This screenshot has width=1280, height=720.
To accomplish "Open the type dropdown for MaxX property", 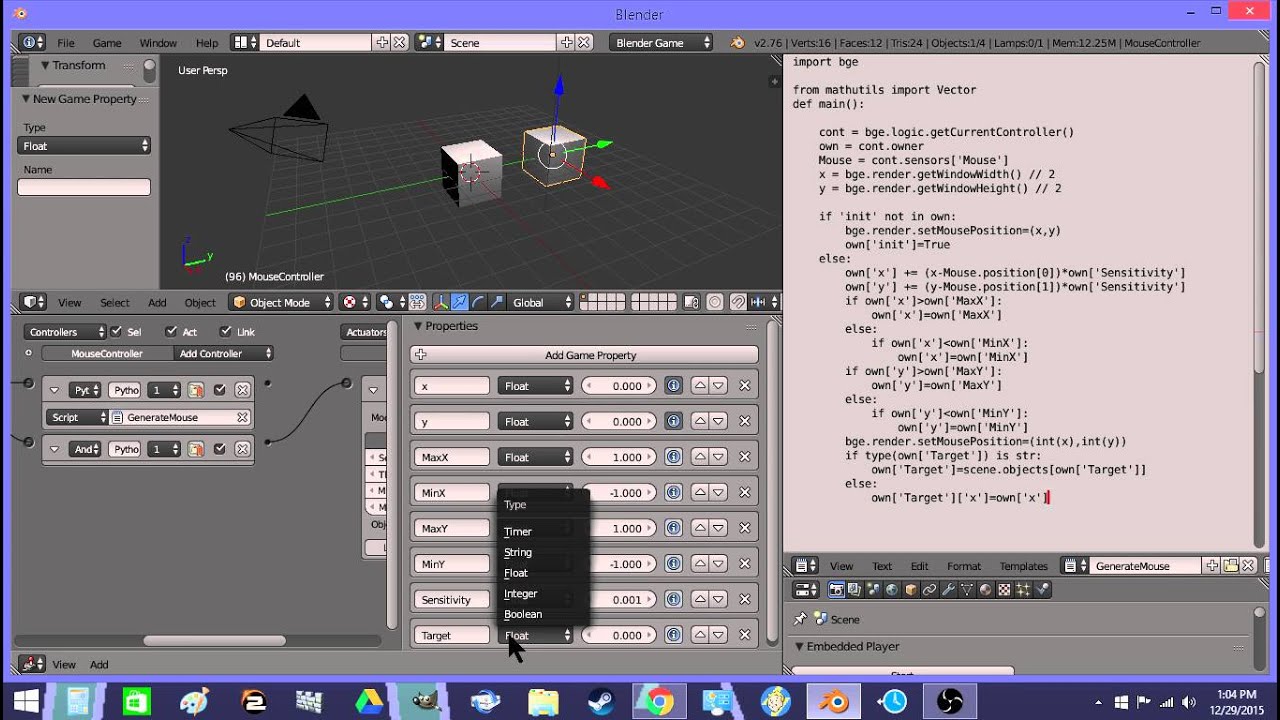I will pyautogui.click(x=536, y=457).
